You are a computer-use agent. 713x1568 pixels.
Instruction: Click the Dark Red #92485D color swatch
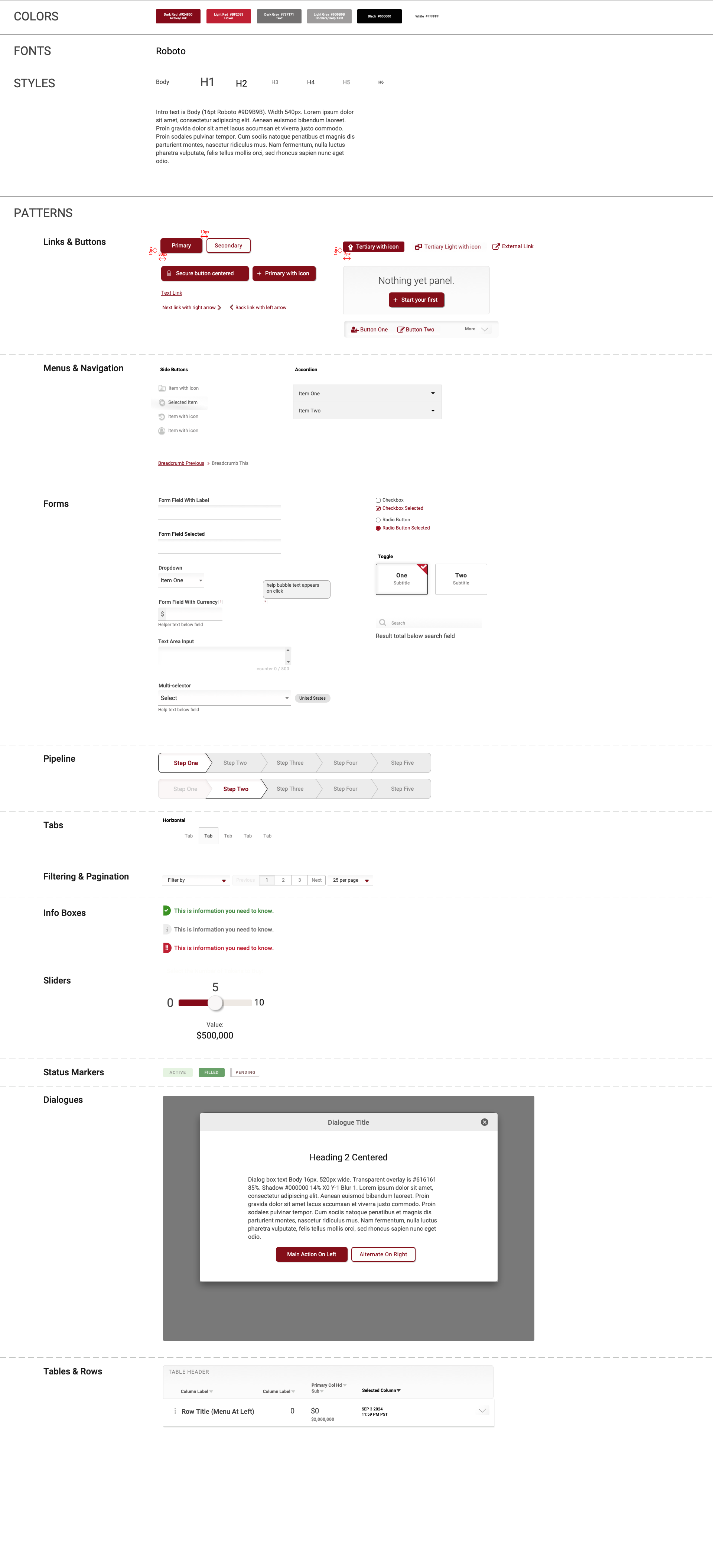coord(178,16)
